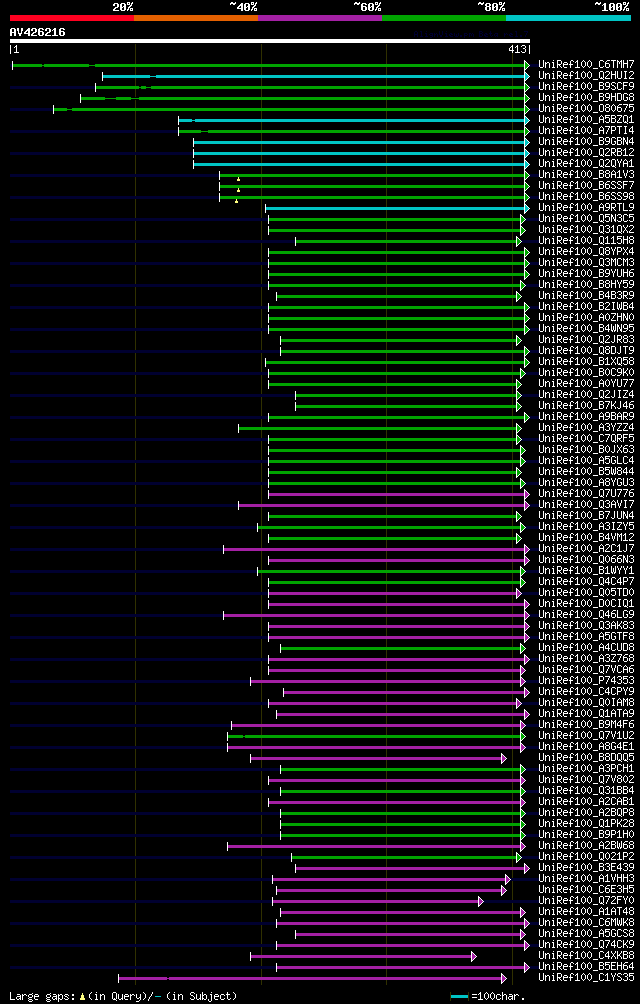The image size is (640, 1004).
Task: Click the yellow query gap marker on UniRef100_B6SS98
Action: click(x=236, y=201)
